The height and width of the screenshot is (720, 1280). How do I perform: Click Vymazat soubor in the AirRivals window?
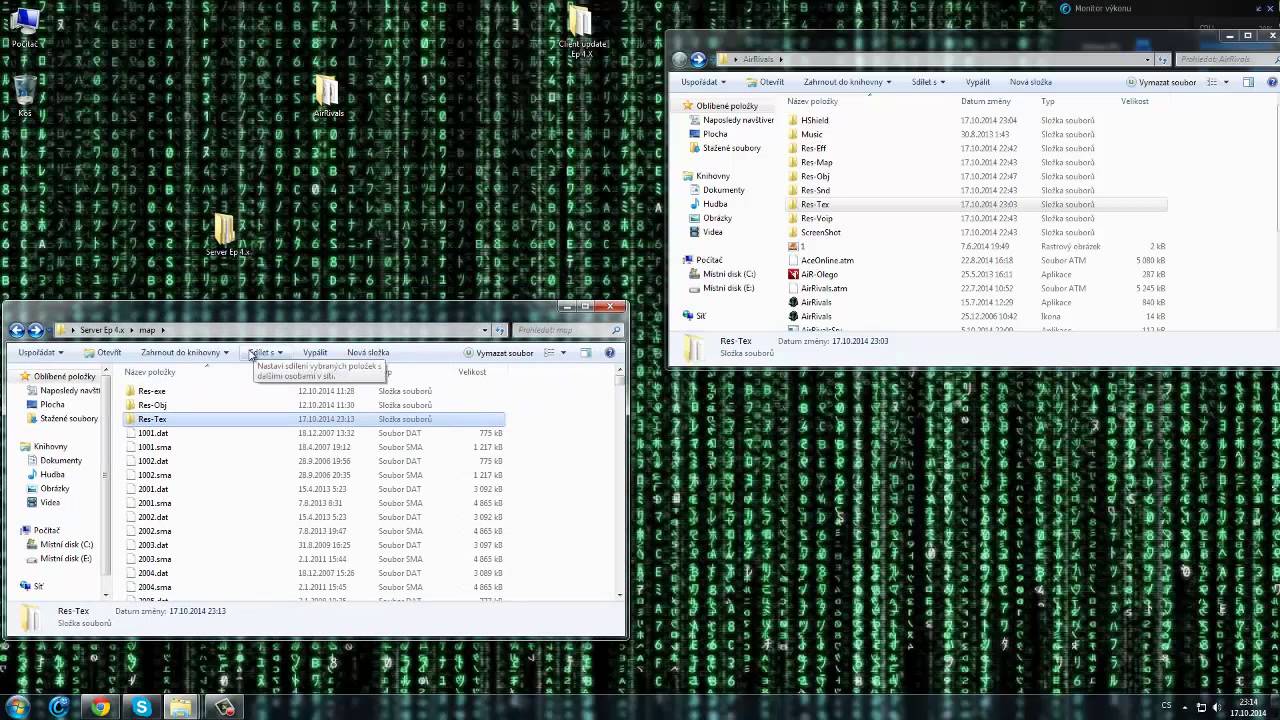point(1162,82)
